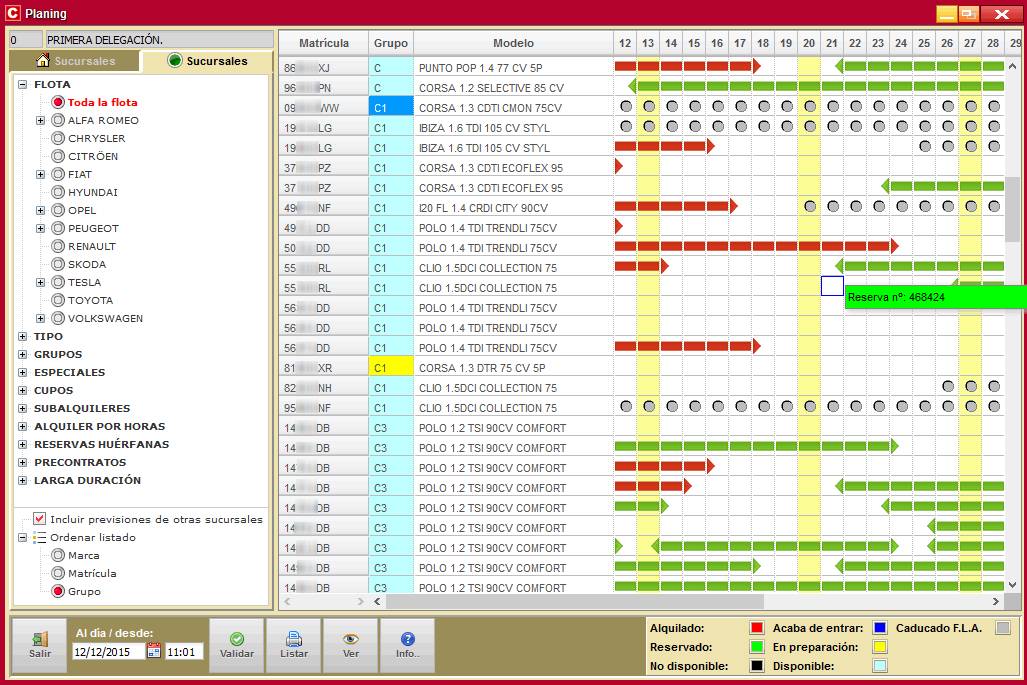Click the Listar printer icon
This screenshot has height=685, width=1027.
coord(294,639)
